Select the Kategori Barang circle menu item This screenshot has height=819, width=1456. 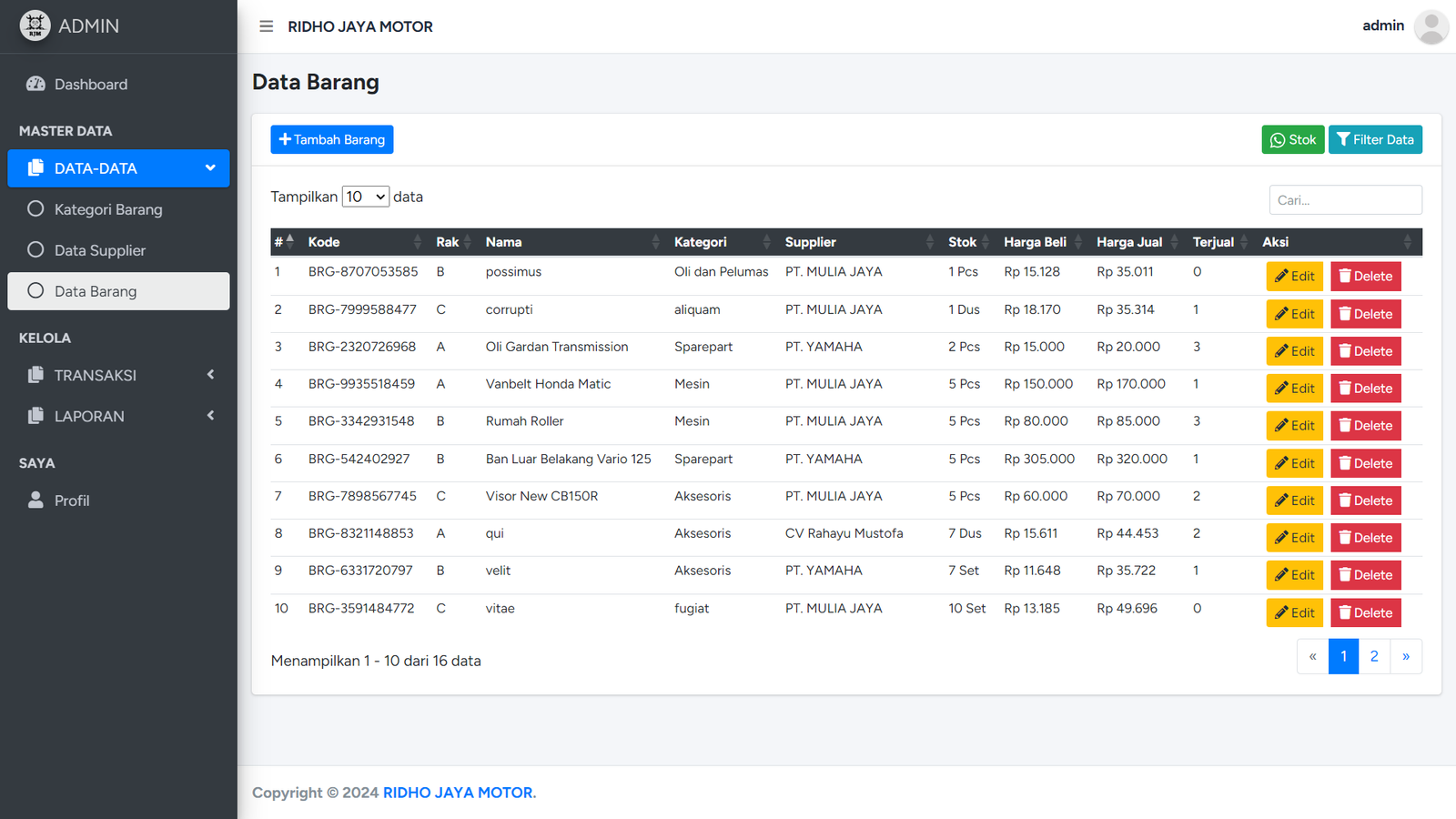35,209
